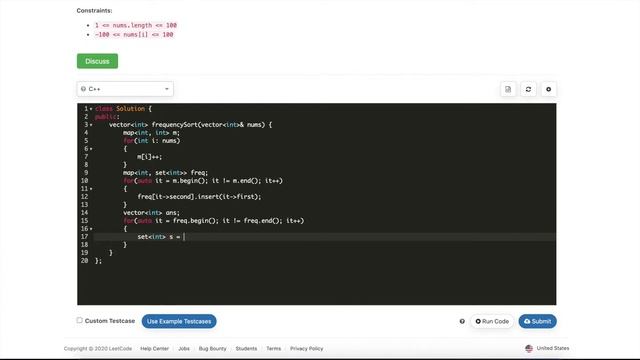Click the 'for(int i: nums)' line
The height and width of the screenshot is (360, 640).
point(151,141)
